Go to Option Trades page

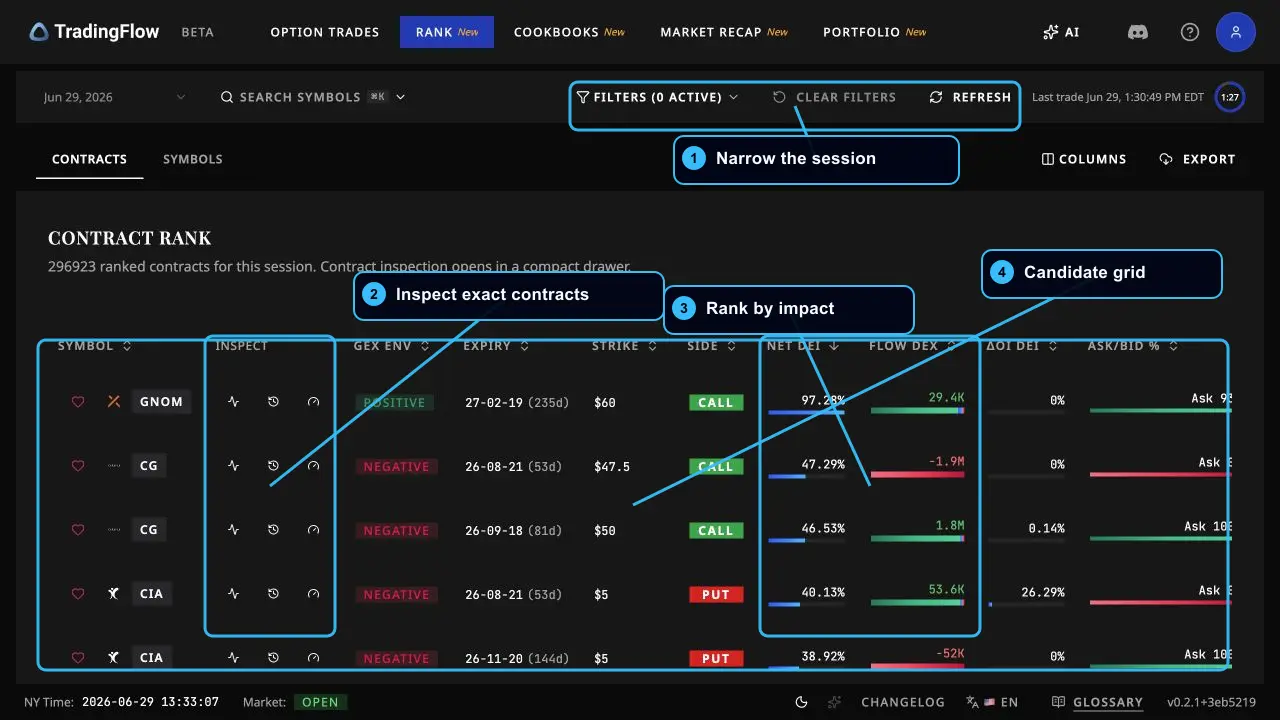point(325,32)
